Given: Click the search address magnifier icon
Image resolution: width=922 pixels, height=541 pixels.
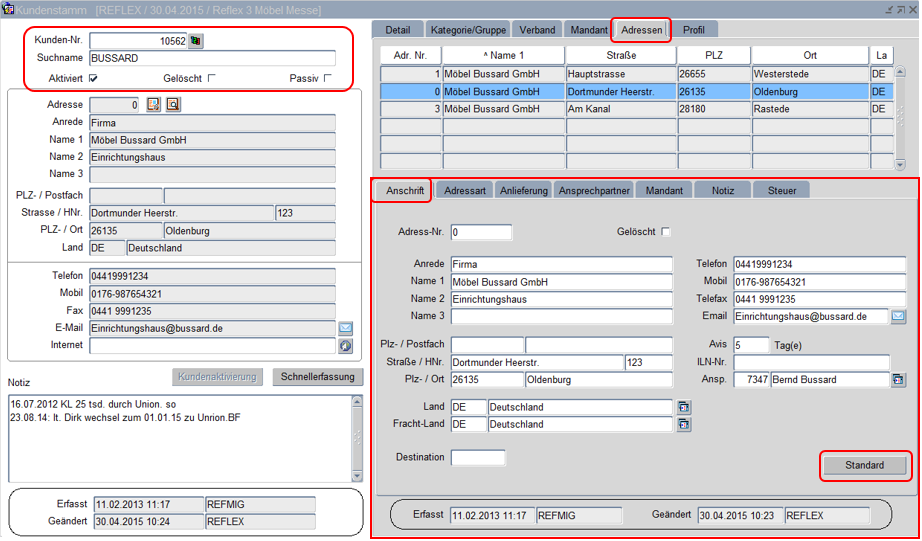Looking at the screenshot, I should pyautogui.click(x=172, y=104).
